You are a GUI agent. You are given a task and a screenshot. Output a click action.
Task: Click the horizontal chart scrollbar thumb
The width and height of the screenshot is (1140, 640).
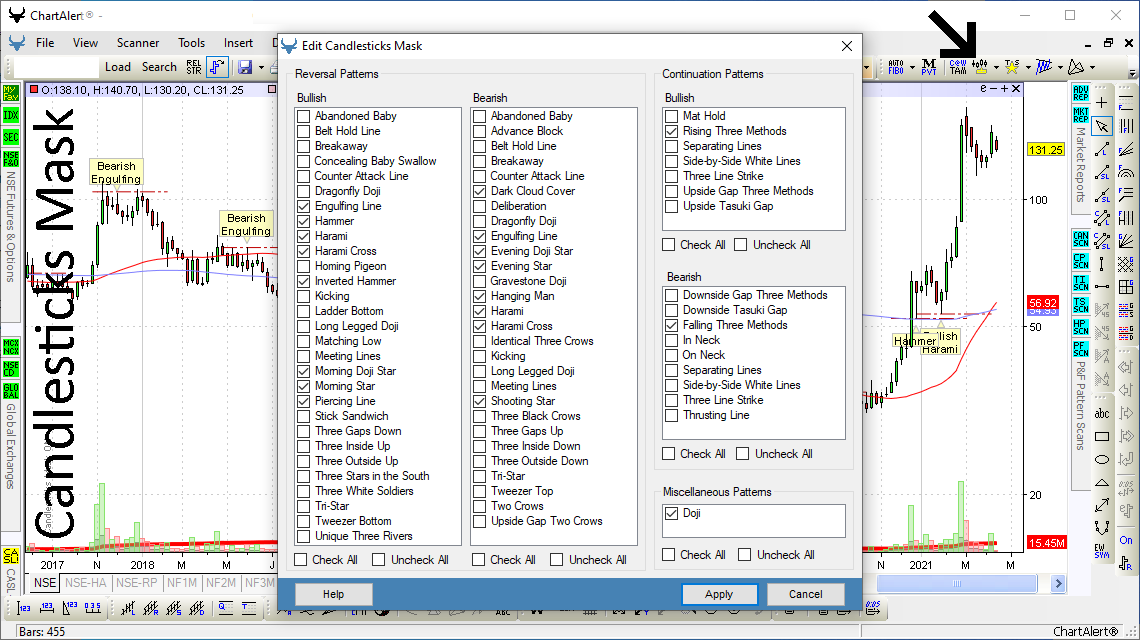(957, 583)
